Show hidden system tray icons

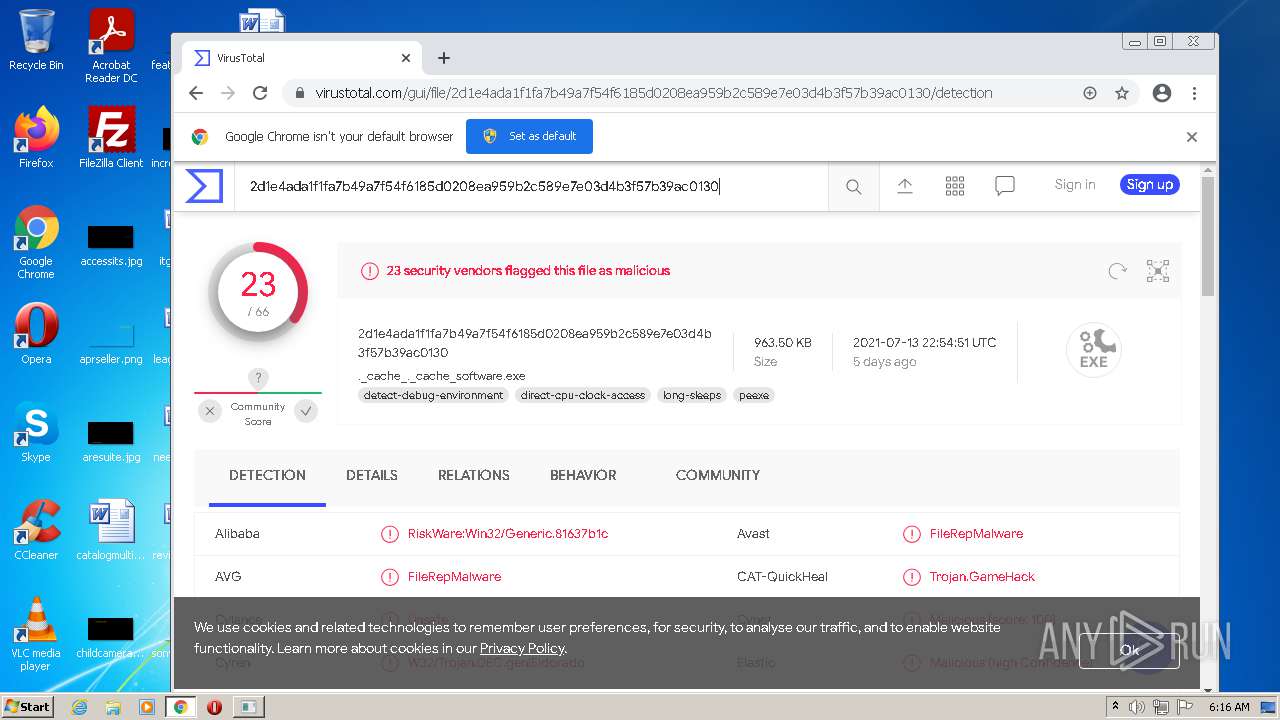tap(1115, 707)
